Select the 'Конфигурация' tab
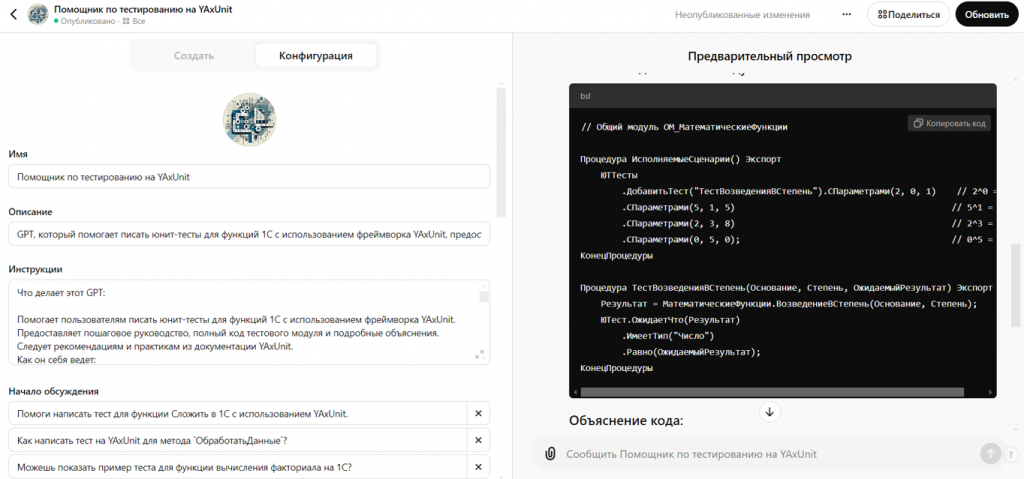 pyautogui.click(x=316, y=56)
